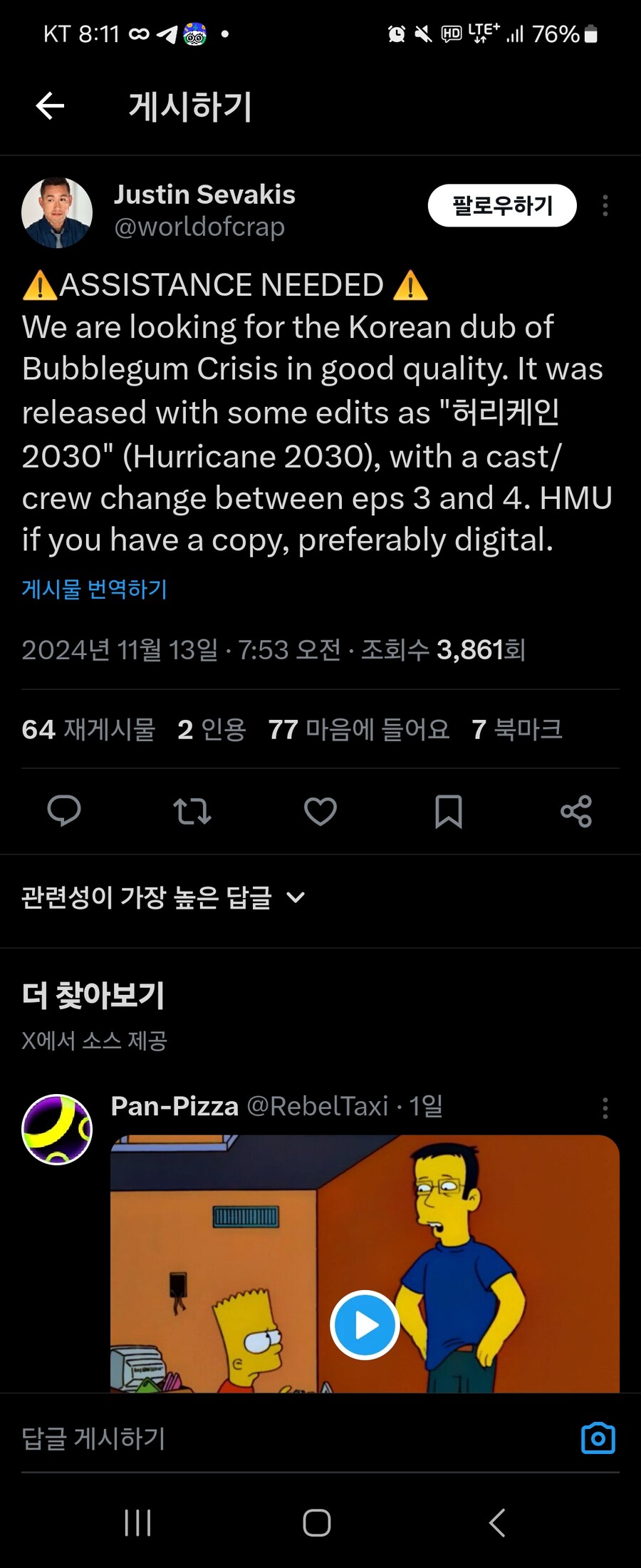Open reply via speech bubble icon
This screenshot has height=1568, width=641.
coord(64,810)
